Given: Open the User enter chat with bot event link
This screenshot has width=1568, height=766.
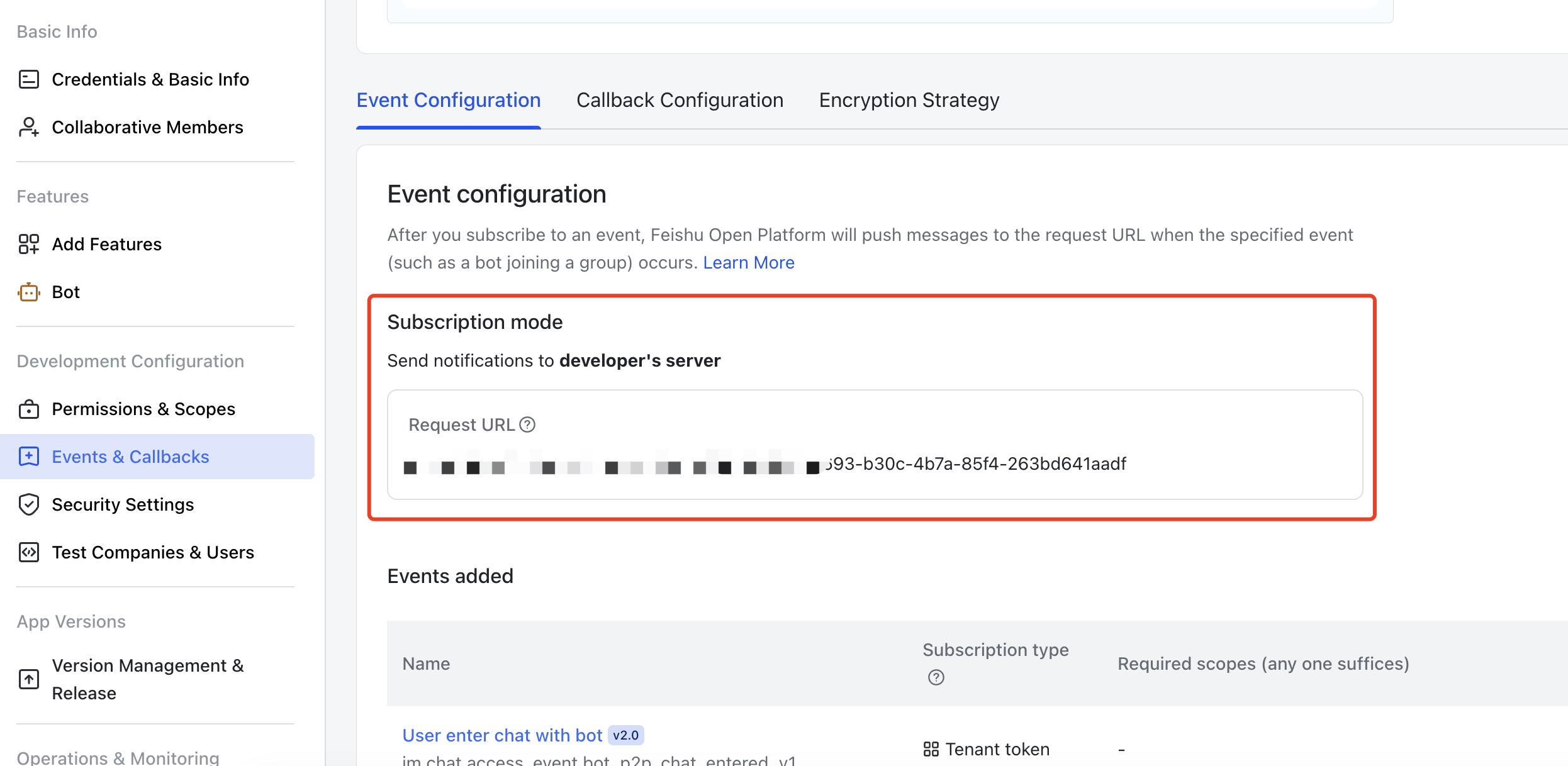Looking at the screenshot, I should 502,735.
